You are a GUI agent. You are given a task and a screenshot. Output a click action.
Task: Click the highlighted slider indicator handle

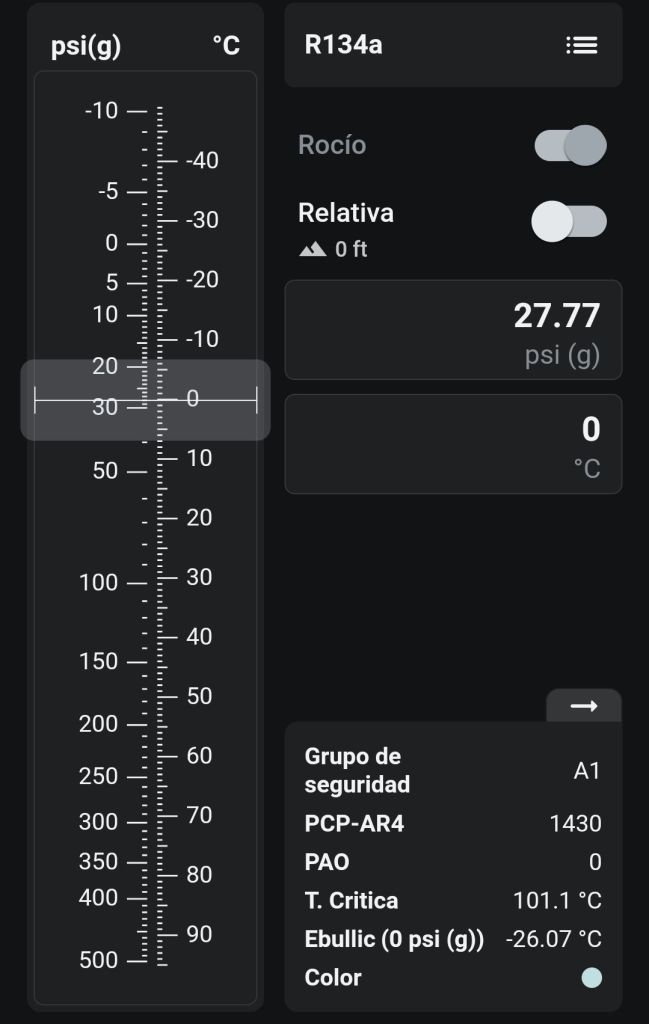tap(146, 400)
